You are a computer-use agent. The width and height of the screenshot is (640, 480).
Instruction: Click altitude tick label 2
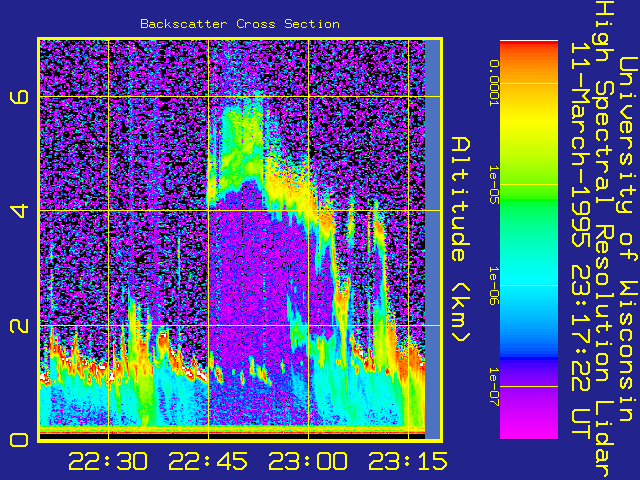coord(20,325)
